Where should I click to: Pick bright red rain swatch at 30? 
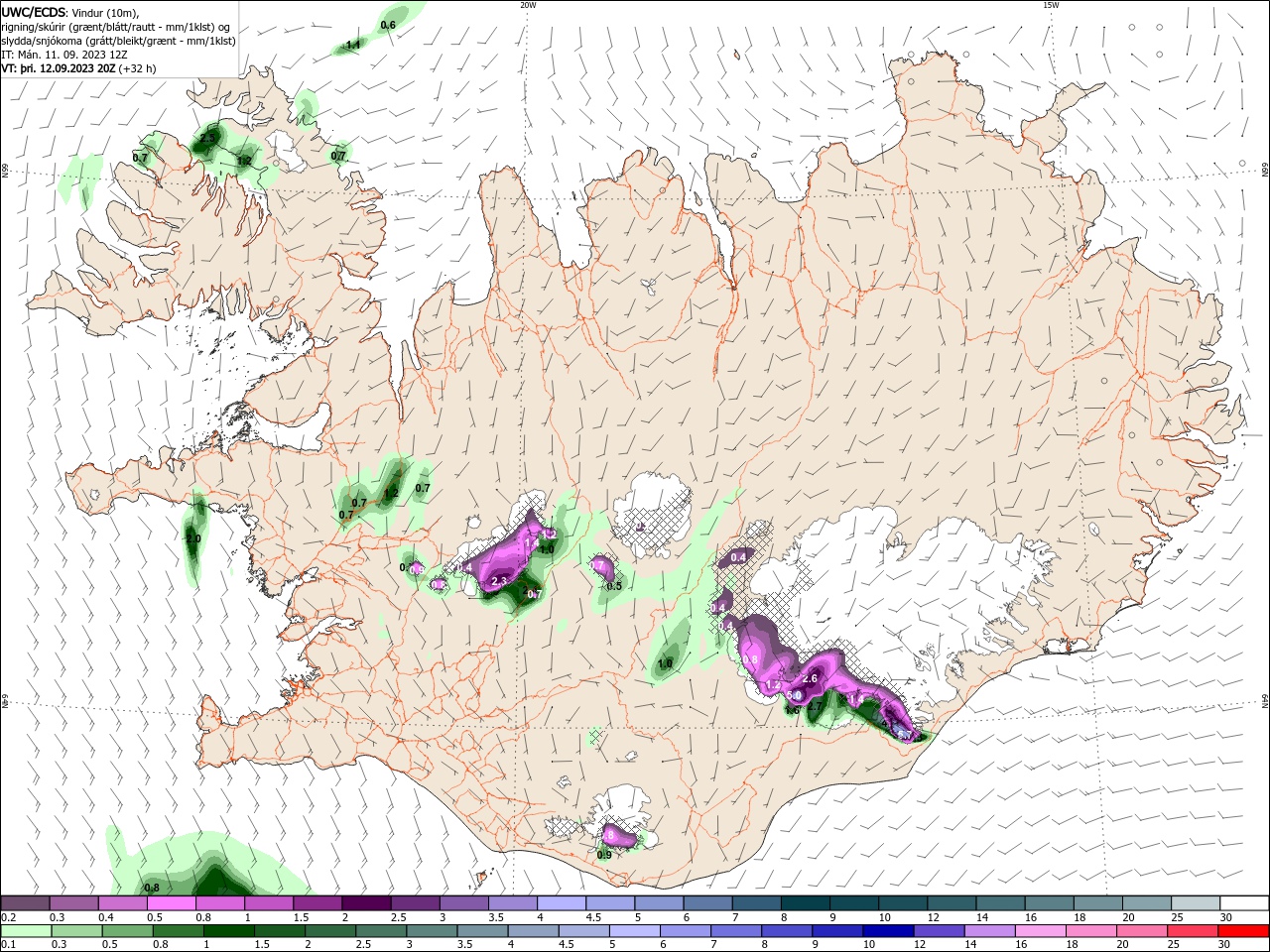coord(1243,931)
